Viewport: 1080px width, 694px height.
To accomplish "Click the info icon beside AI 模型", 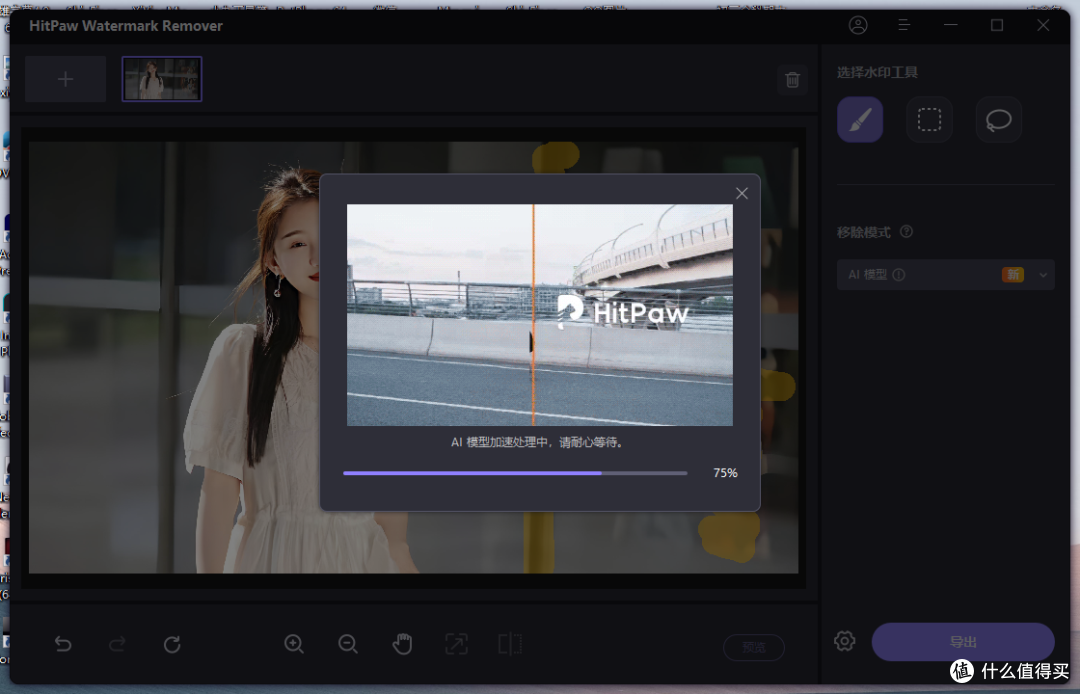I will click(x=899, y=275).
